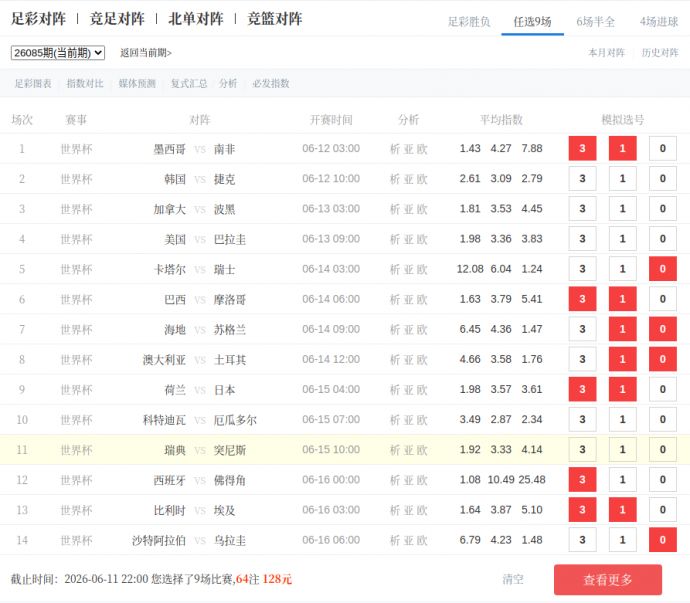Expand the 26085期 issue dropdown

tap(58, 53)
